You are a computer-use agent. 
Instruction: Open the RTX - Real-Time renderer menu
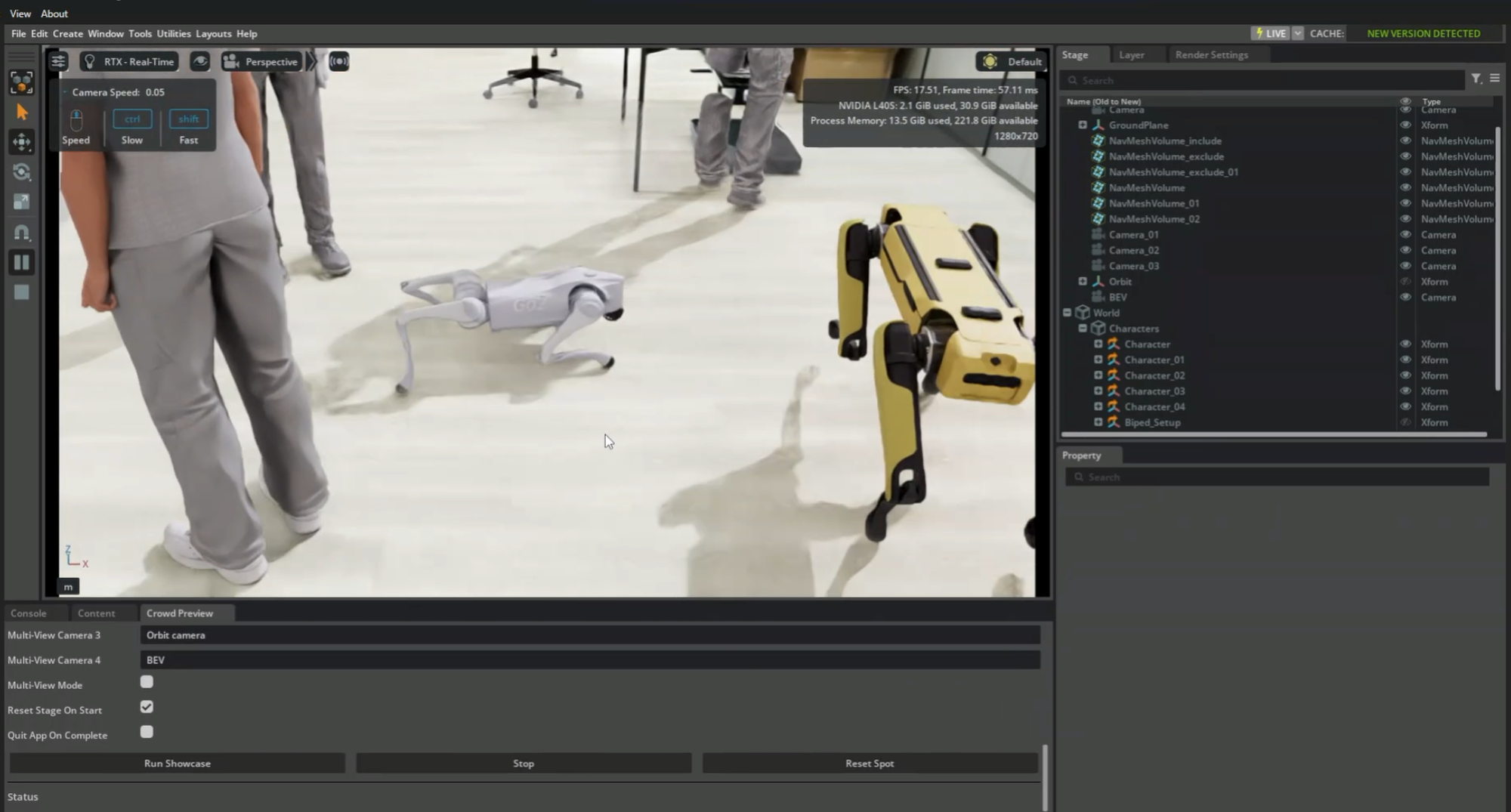[130, 61]
